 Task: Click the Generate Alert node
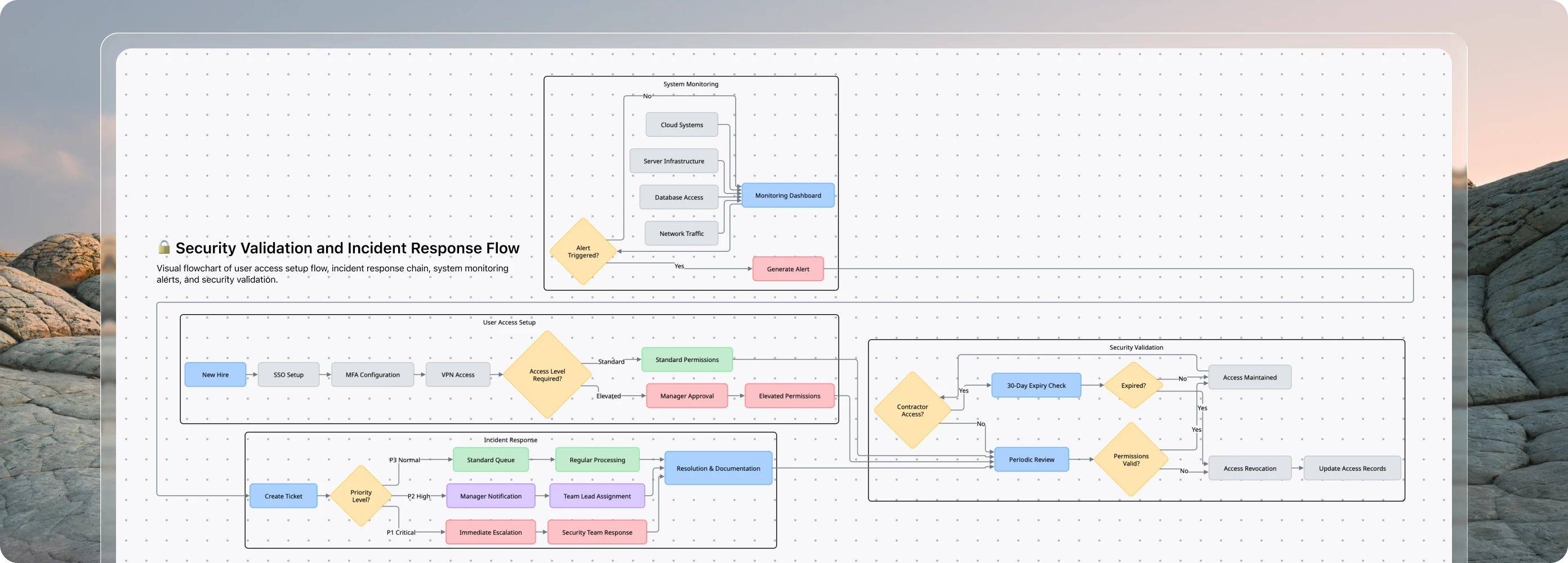[x=787, y=269]
